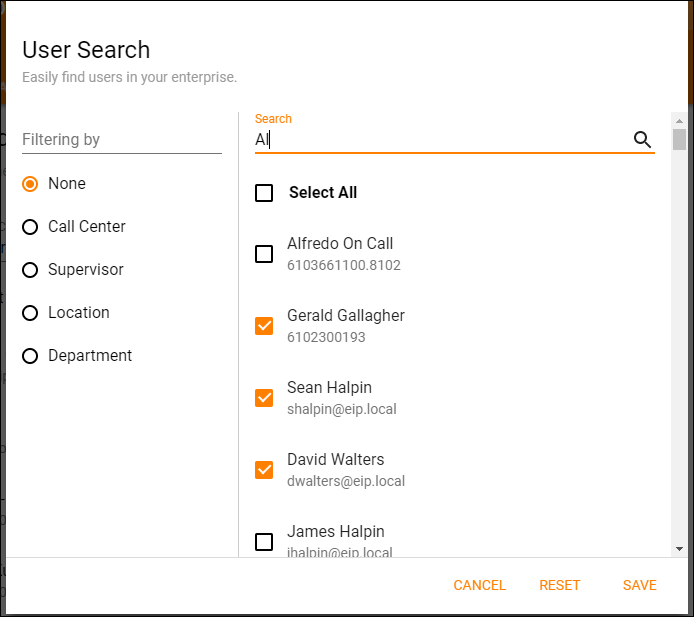Filter by Call Center
The height and width of the screenshot is (617, 694).
click(30, 227)
